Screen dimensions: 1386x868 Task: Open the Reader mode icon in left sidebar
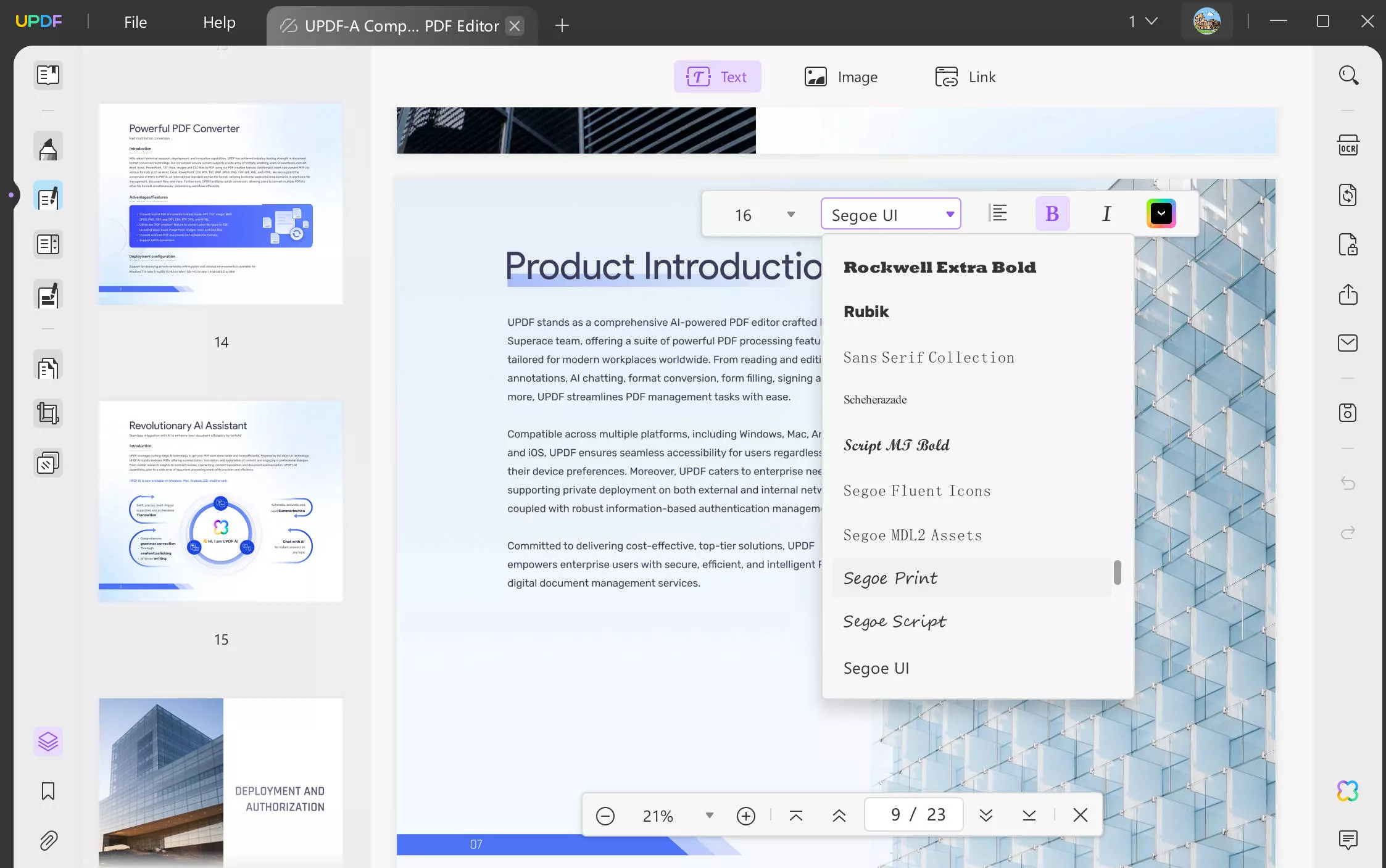pos(48,75)
